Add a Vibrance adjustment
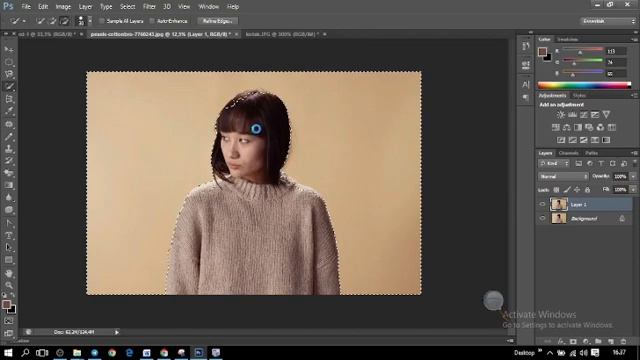Viewport: 640px width, 360px height. point(607,115)
